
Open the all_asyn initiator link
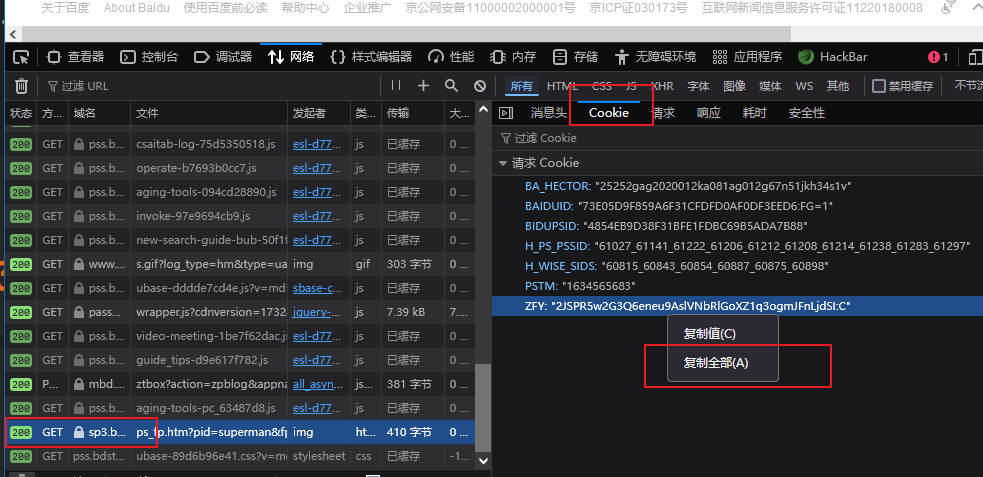(x=317, y=384)
